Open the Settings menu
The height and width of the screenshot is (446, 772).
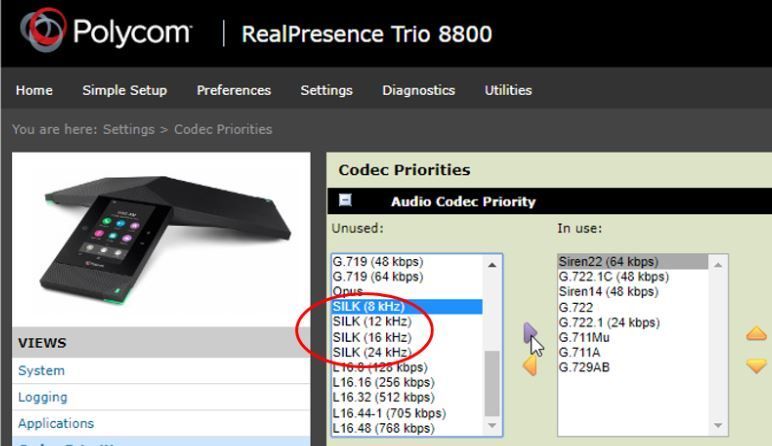(x=326, y=90)
